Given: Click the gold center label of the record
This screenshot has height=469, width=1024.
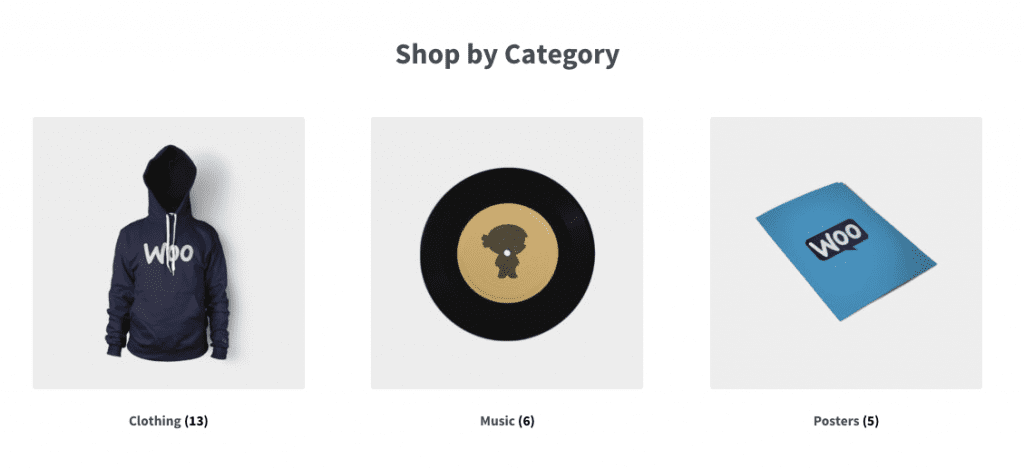Looking at the screenshot, I should pyautogui.click(x=507, y=253).
